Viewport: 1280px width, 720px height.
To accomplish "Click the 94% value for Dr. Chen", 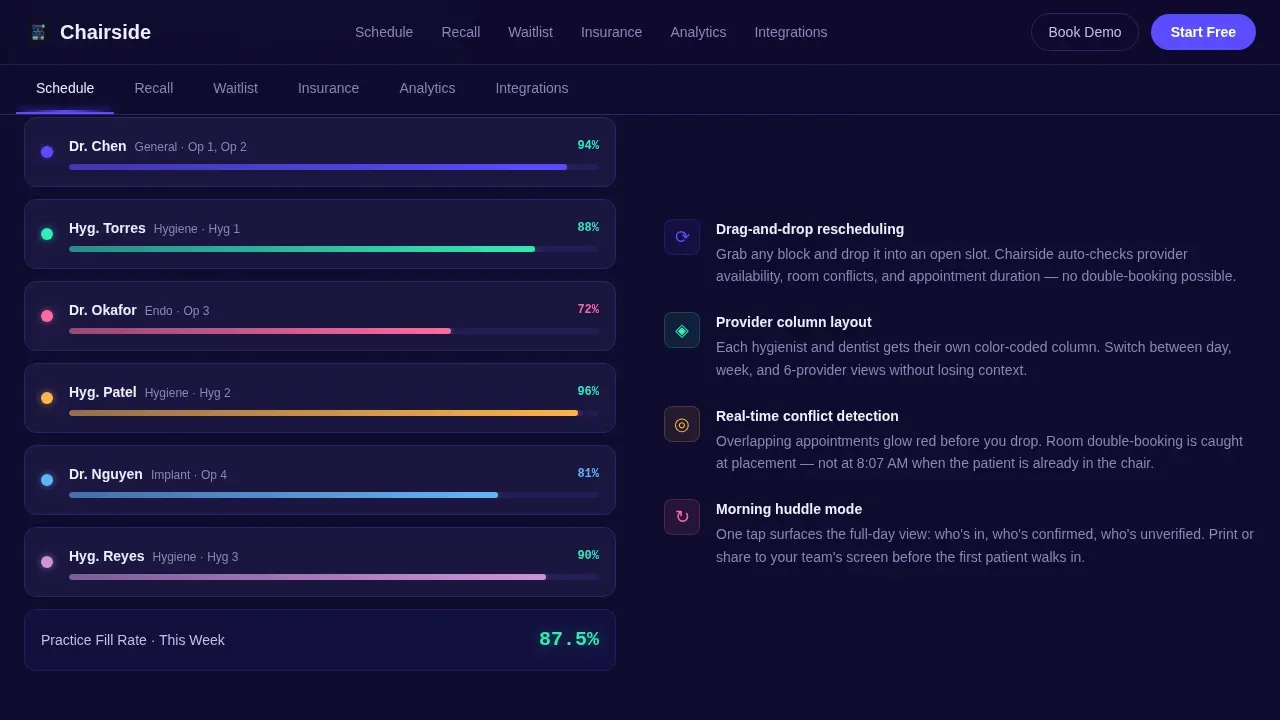I will (588, 145).
